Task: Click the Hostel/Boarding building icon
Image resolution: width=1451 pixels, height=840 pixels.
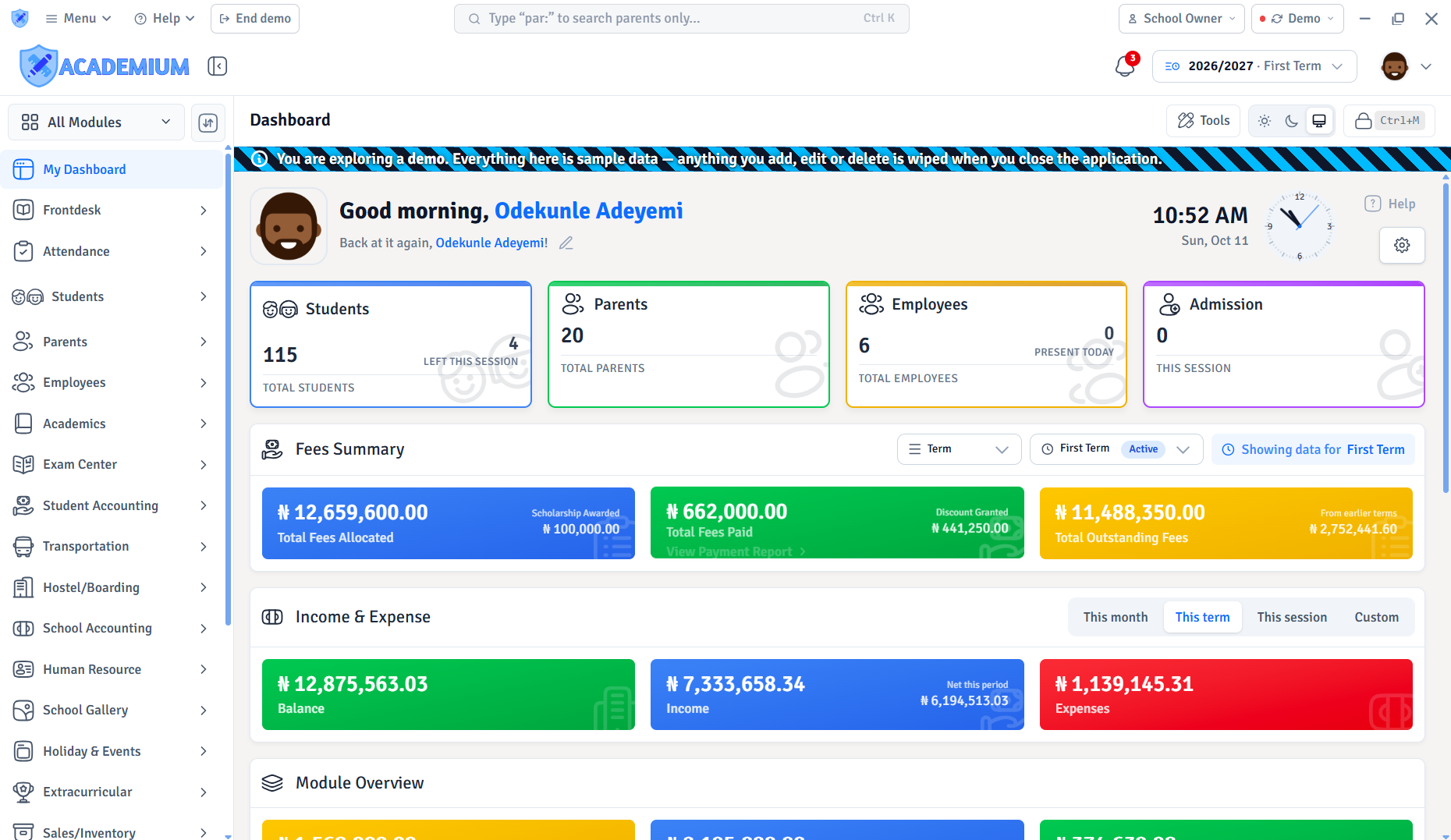Action: click(23, 588)
